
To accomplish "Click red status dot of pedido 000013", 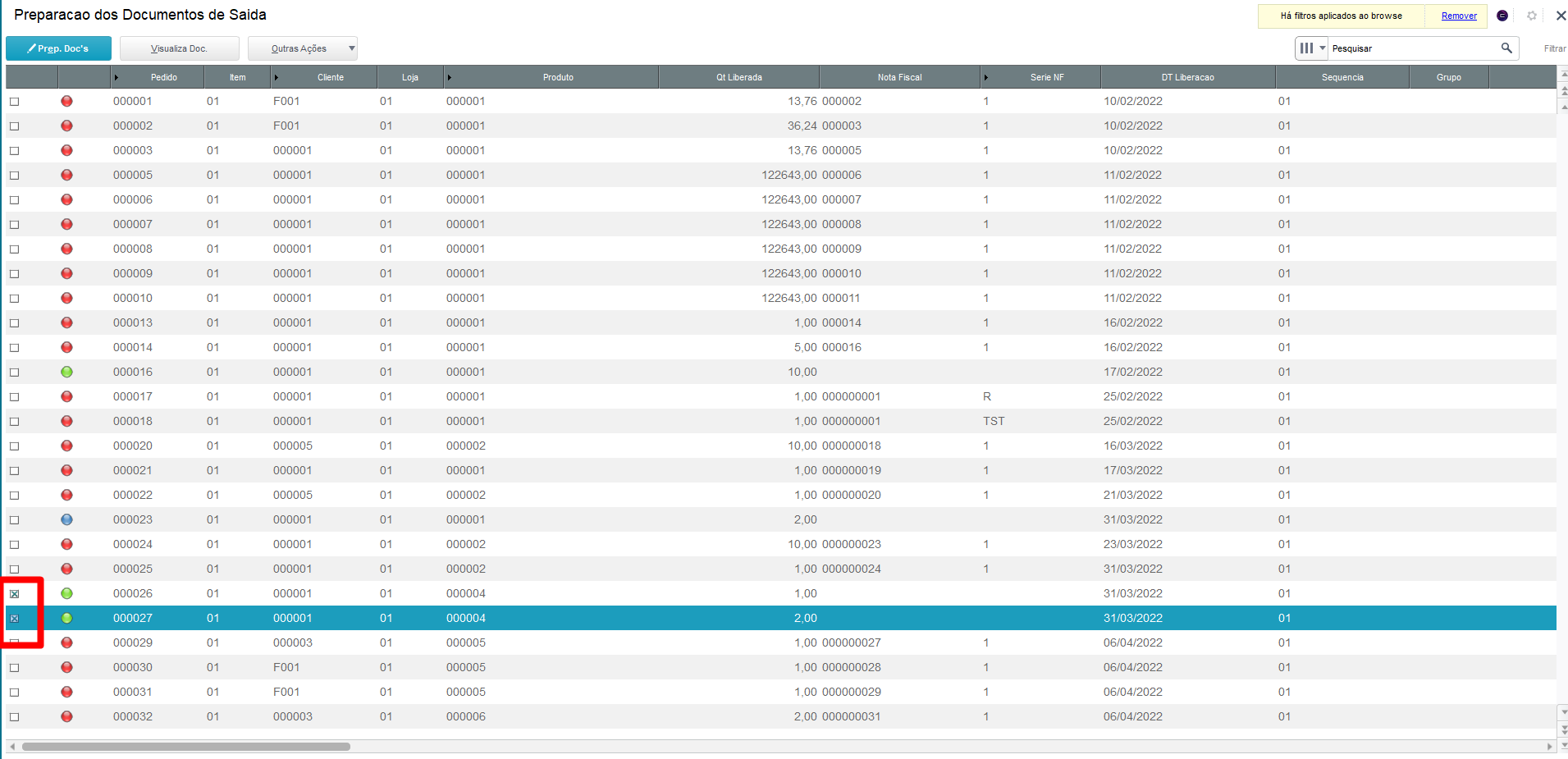I will click(66, 322).
